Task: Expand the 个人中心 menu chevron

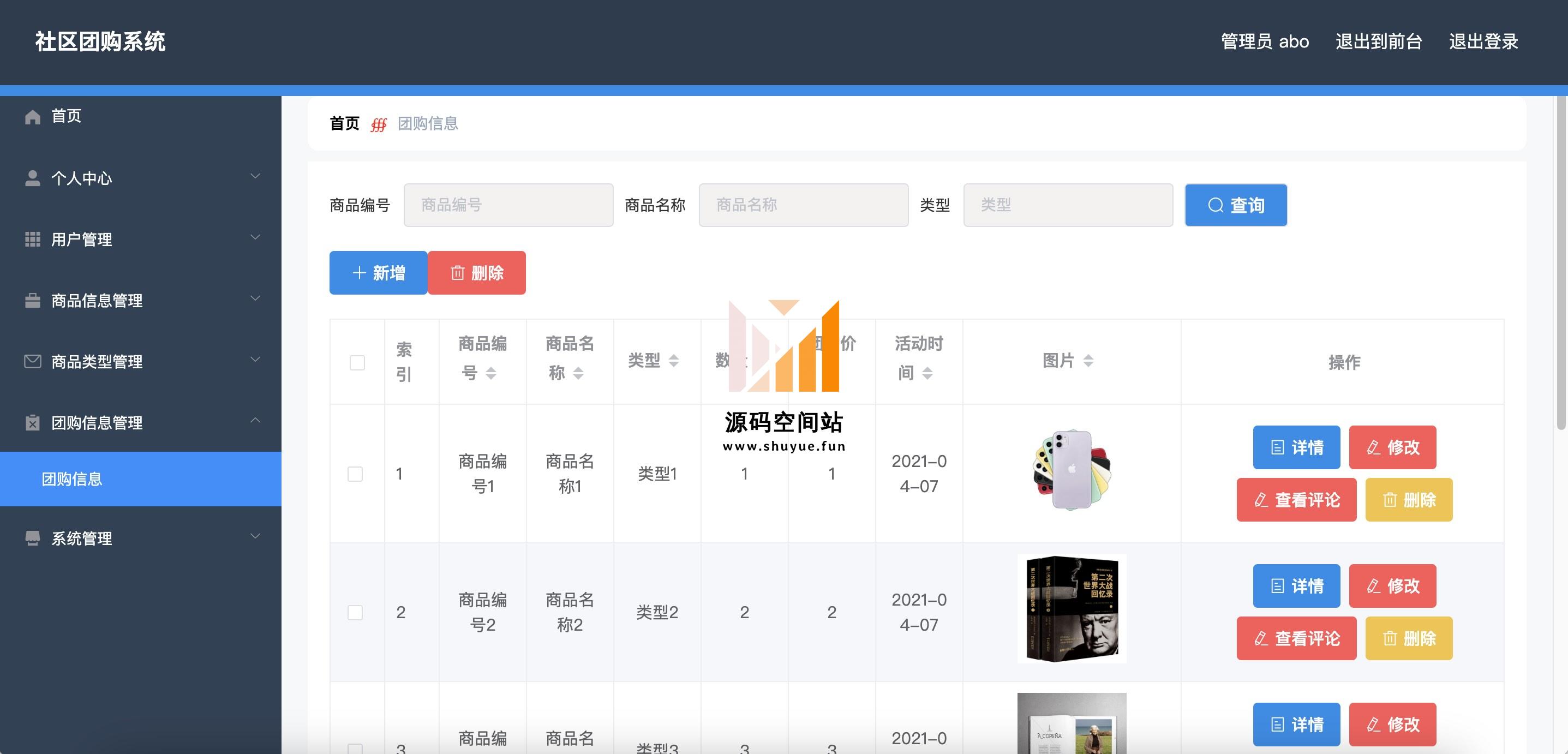Action: (256, 176)
